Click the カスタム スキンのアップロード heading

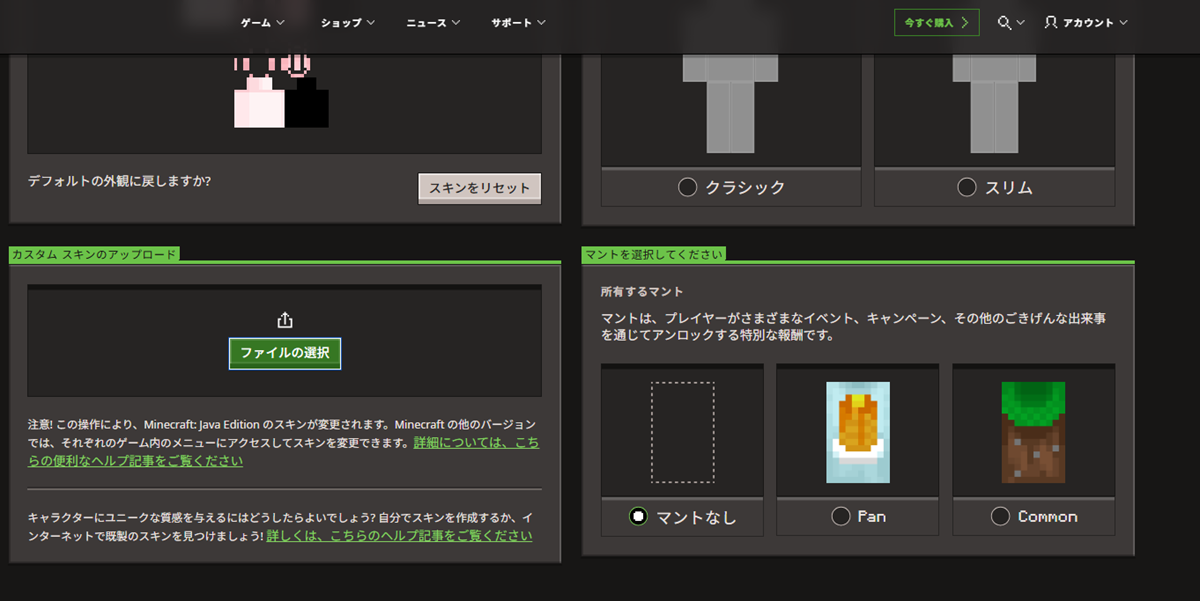[94, 254]
